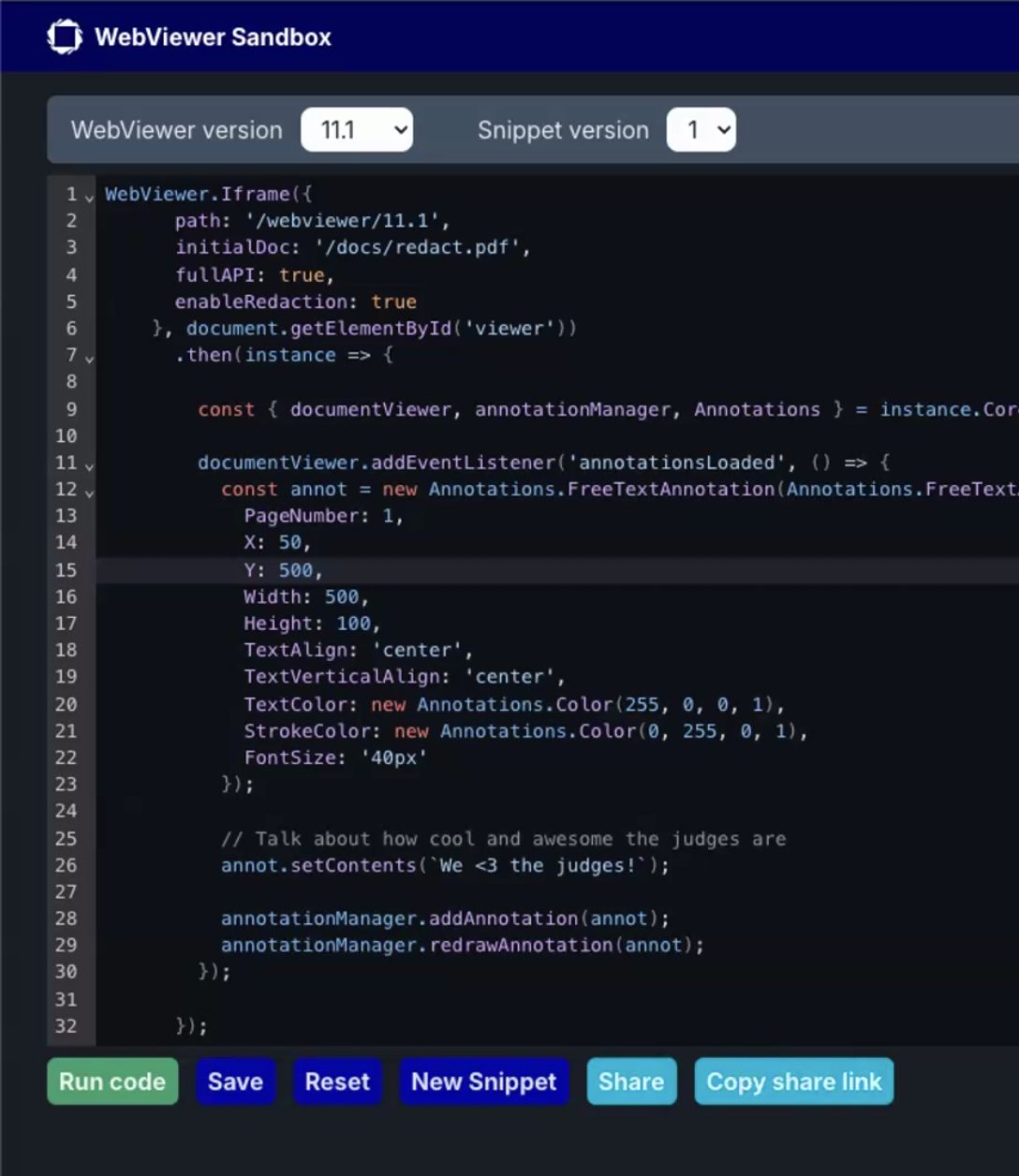
Task: Click the WebViewer Sandbox title text
Action: click(x=214, y=37)
